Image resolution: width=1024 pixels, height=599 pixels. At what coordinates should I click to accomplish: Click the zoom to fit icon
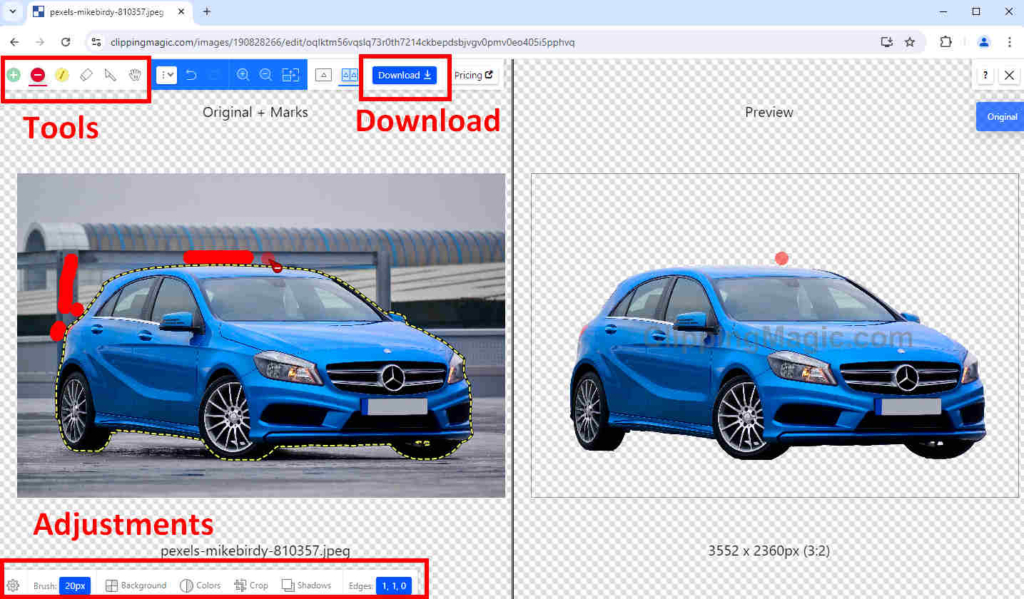point(290,75)
